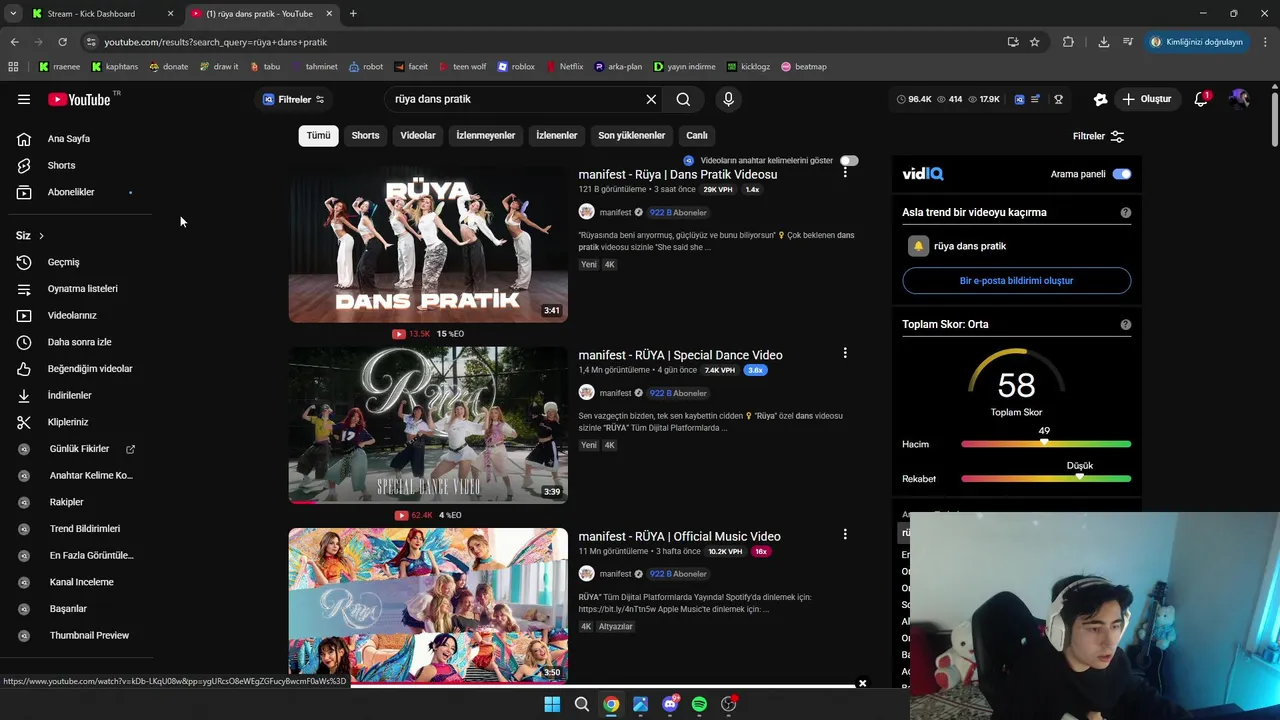Click help icon beside trend video heading

[1126, 212]
